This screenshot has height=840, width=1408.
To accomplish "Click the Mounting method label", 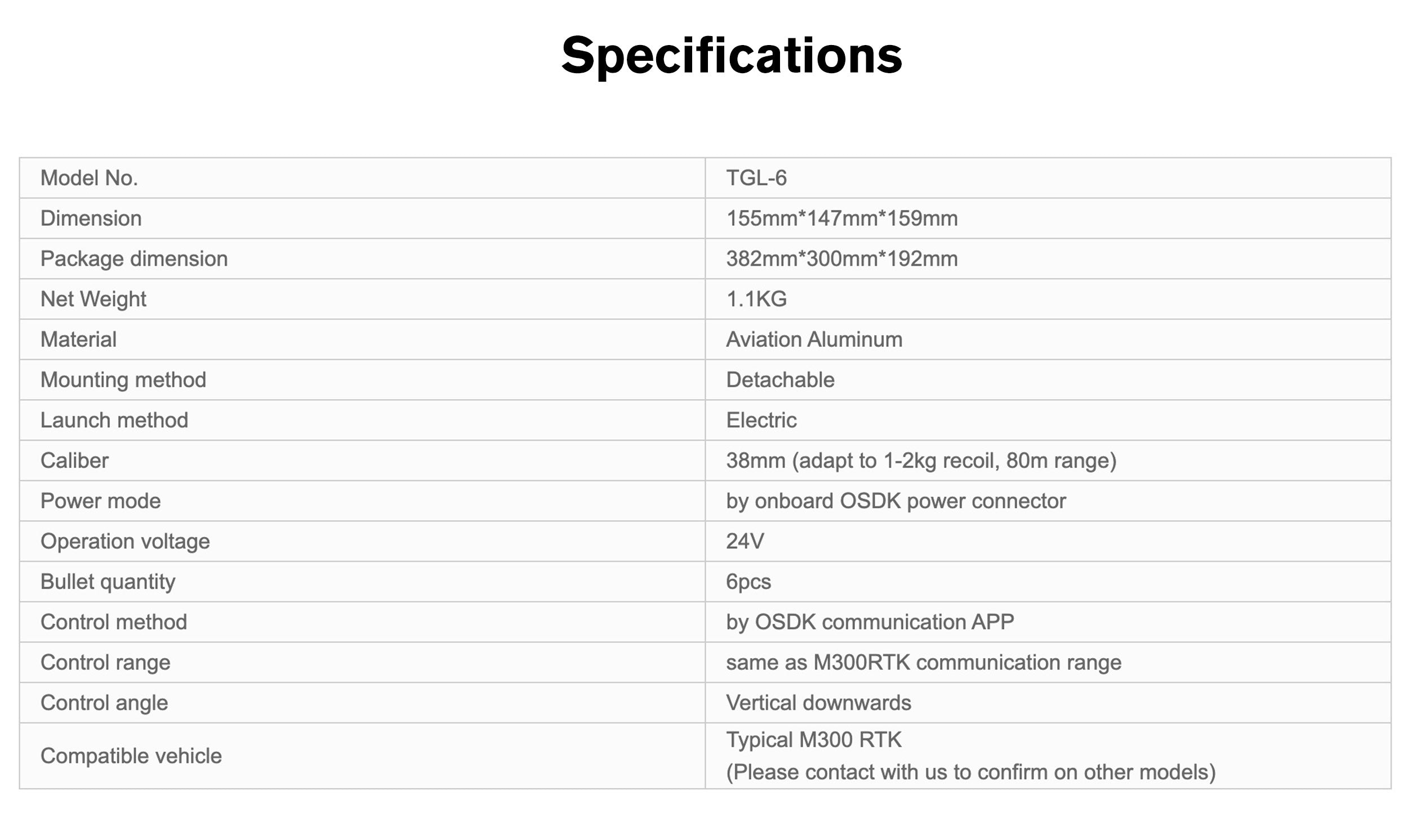I will point(123,380).
